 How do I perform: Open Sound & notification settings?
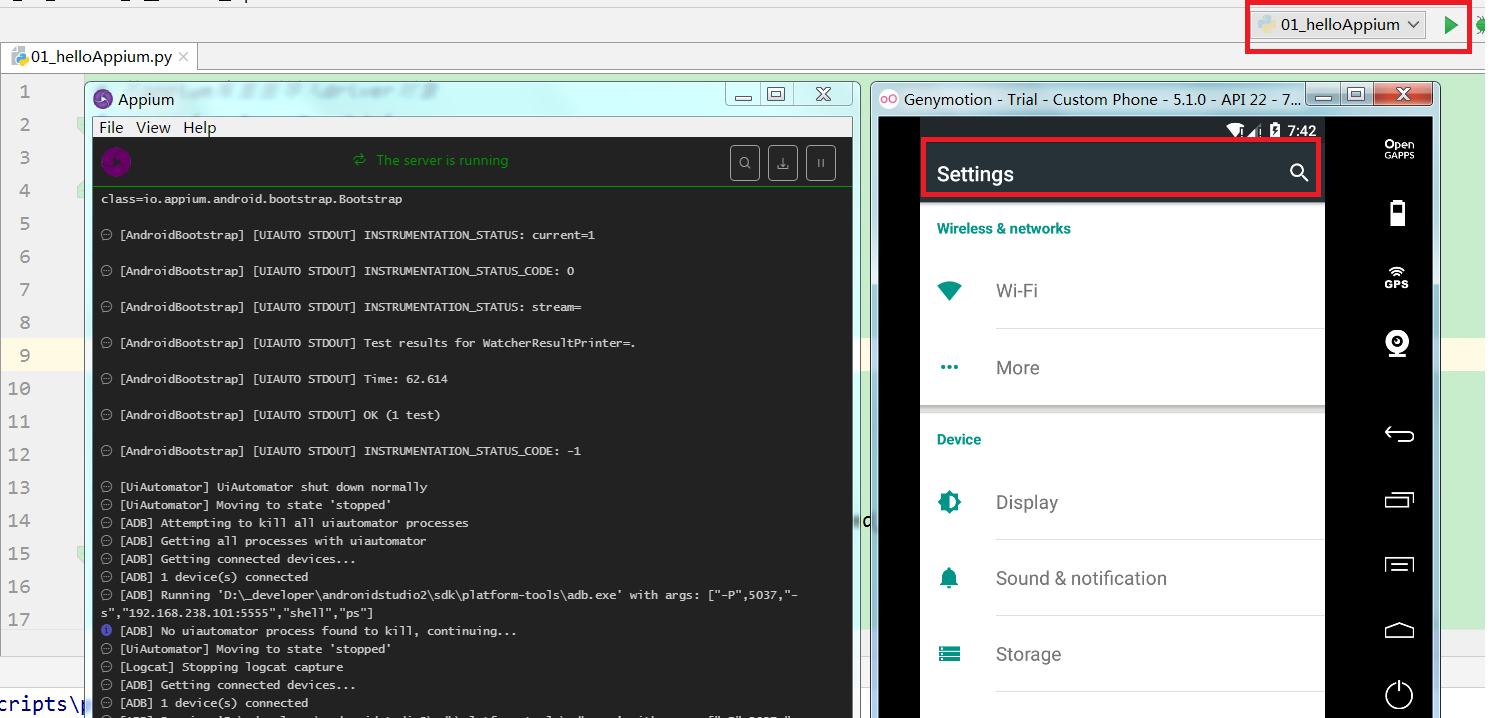click(1122, 578)
